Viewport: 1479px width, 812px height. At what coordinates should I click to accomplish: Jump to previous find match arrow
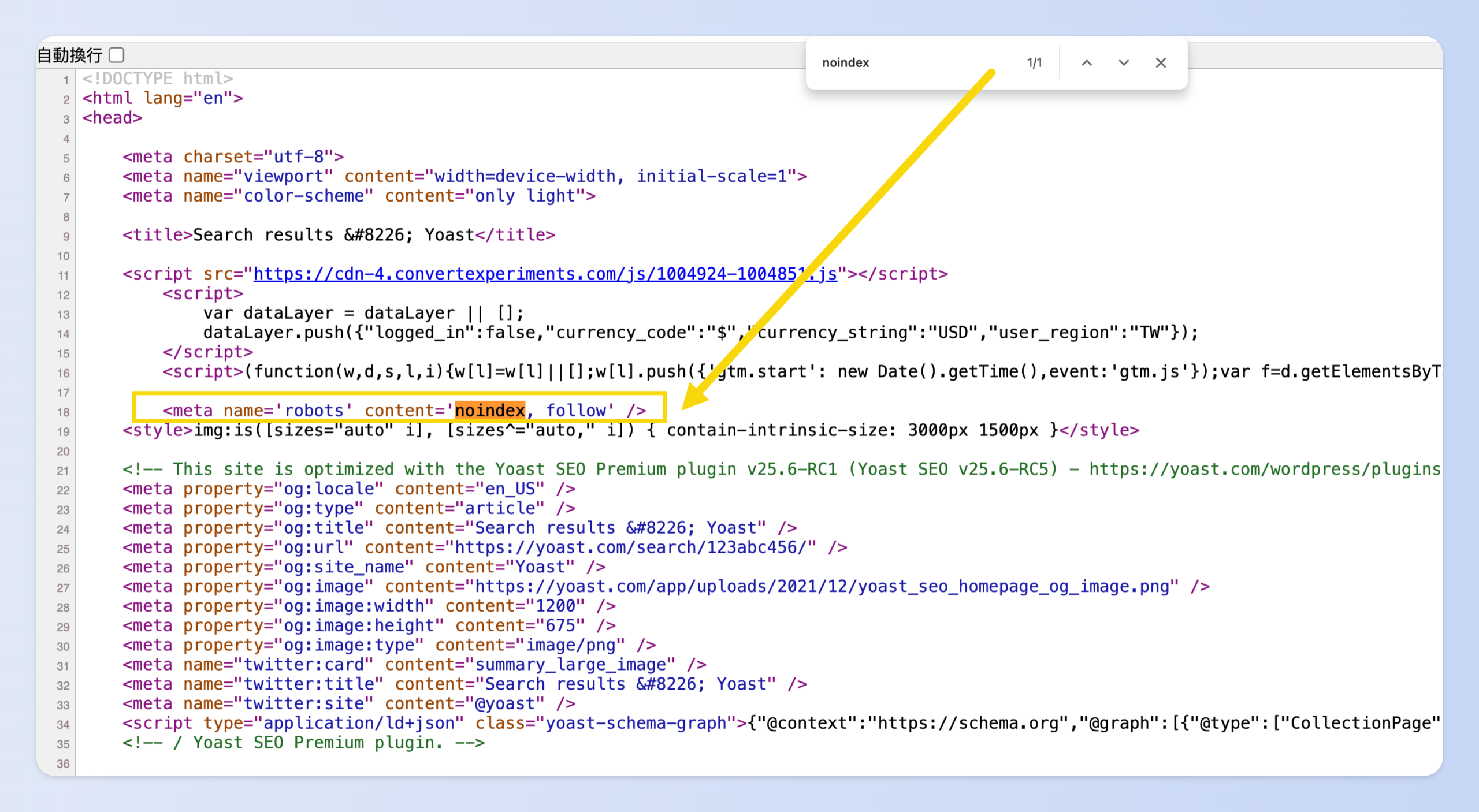tap(1087, 62)
